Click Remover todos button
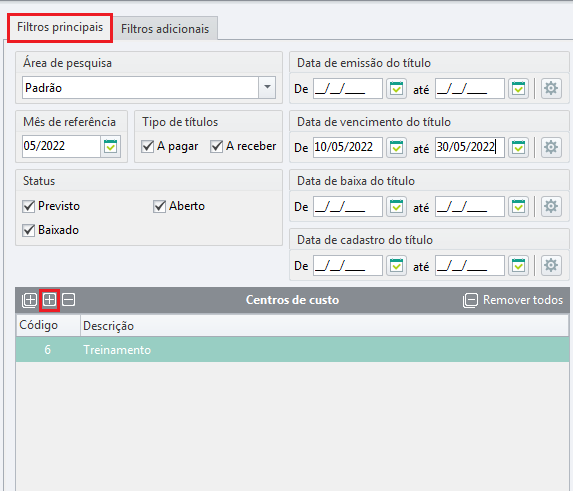 pos(513,300)
